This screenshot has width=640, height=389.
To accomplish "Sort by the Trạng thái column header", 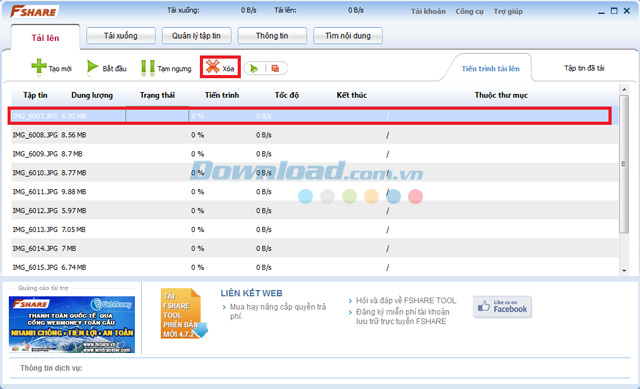I will point(157,95).
